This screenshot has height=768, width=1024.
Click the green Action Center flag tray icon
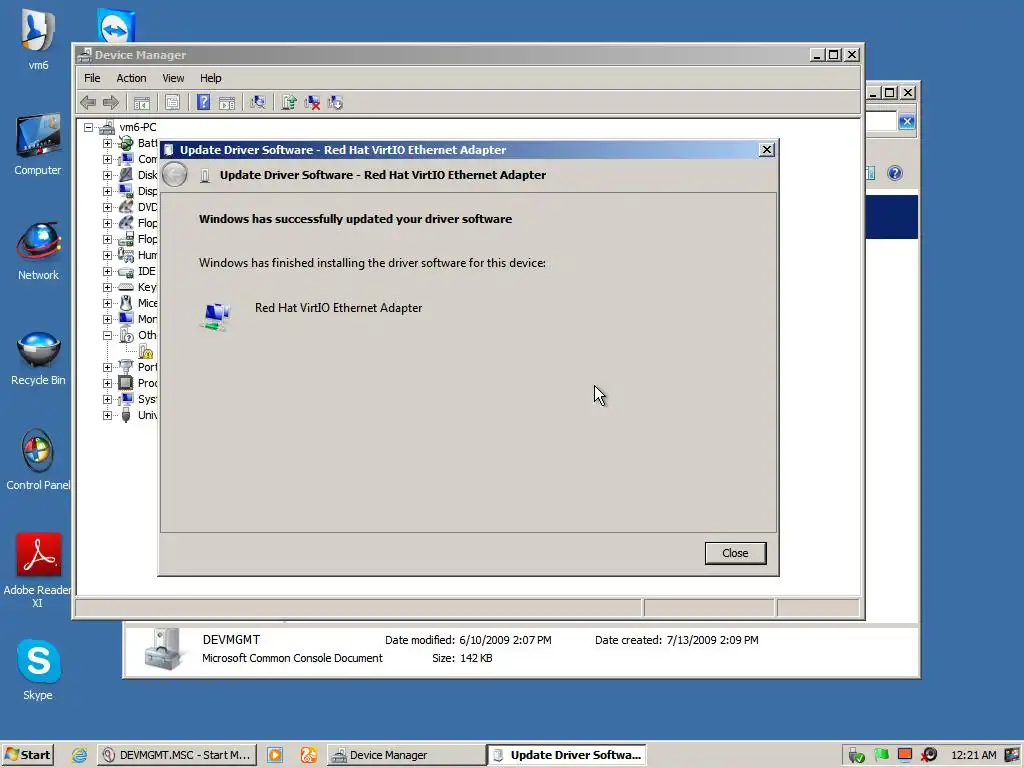[882, 755]
